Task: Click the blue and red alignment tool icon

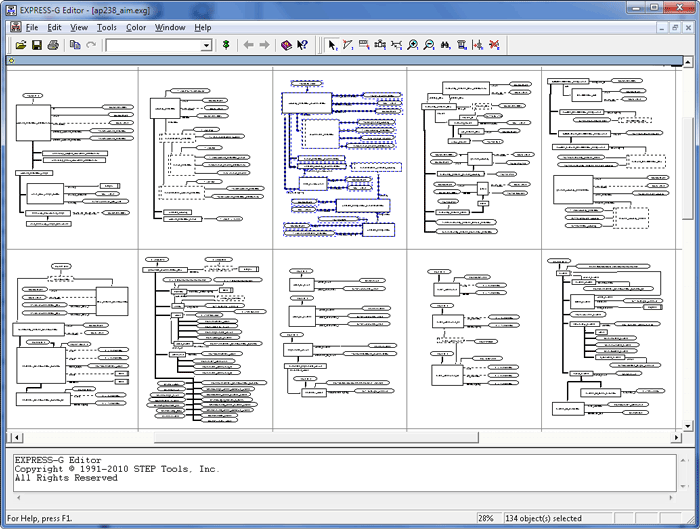Action: coord(478,45)
